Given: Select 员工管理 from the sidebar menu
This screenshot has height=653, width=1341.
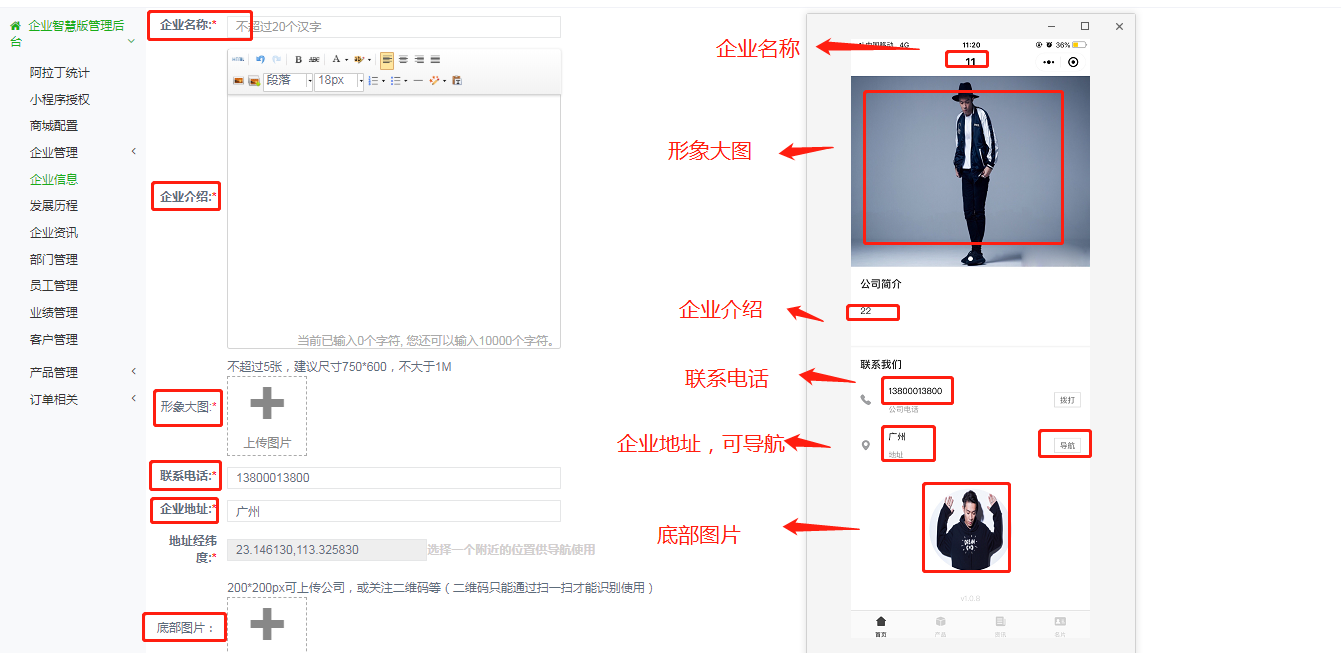Looking at the screenshot, I should (54, 286).
